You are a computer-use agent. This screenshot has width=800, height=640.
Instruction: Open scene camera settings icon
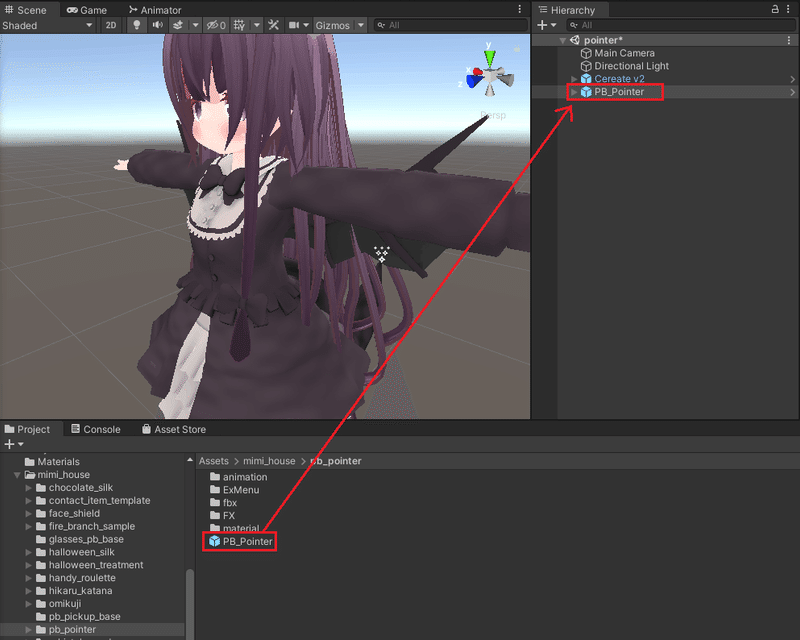coord(294,25)
